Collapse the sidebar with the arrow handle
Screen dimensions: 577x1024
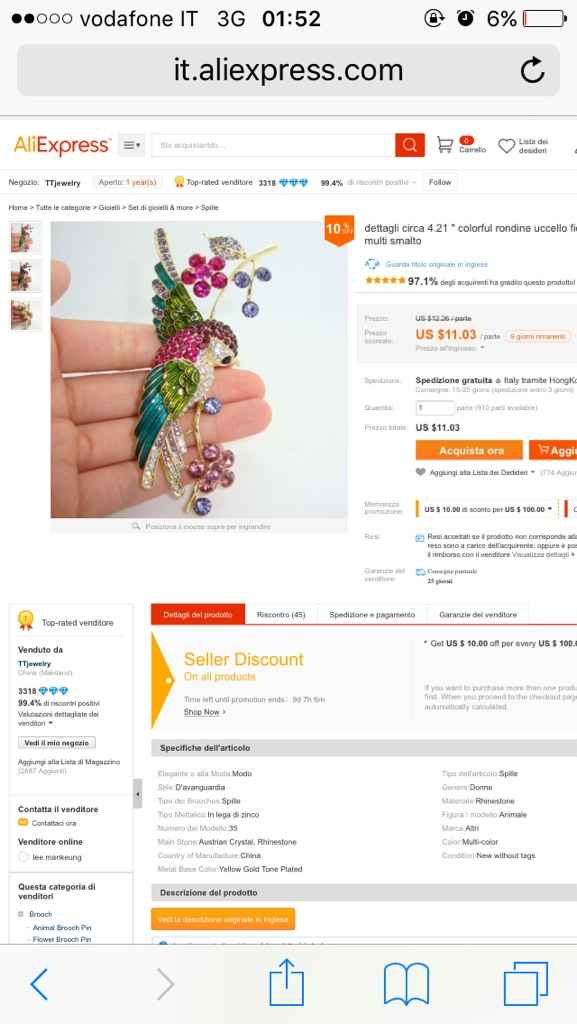pyautogui.click(x=138, y=793)
